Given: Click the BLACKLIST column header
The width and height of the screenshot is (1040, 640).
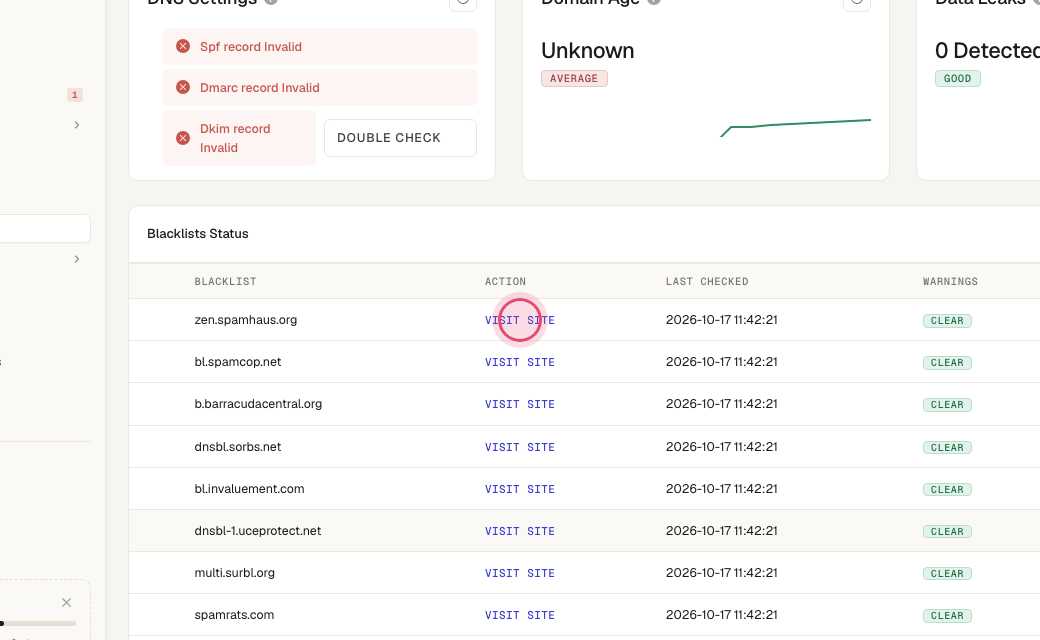Looking at the screenshot, I should 225,281.
